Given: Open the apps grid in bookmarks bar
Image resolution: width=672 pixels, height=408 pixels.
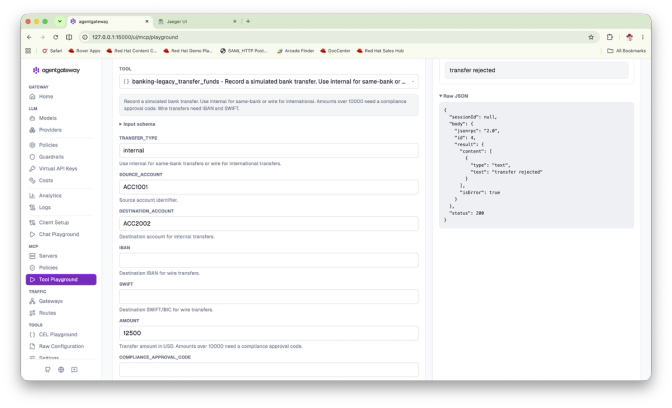Looking at the screenshot, I should (28, 51).
